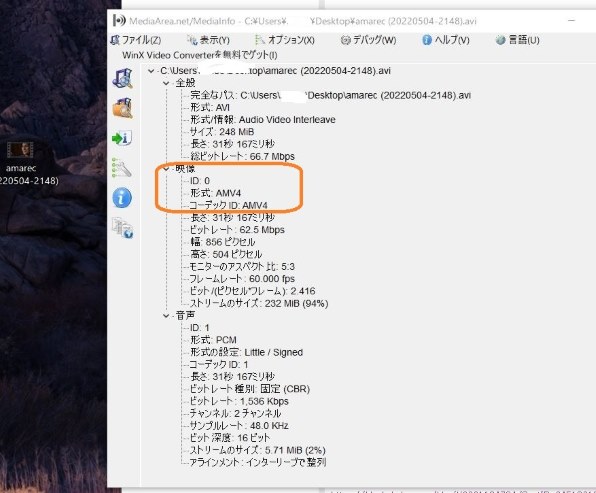Select ビットレート種別: 固定 (CBR) row
Screen dimensions: 596x493
pyautogui.click(x=250, y=389)
